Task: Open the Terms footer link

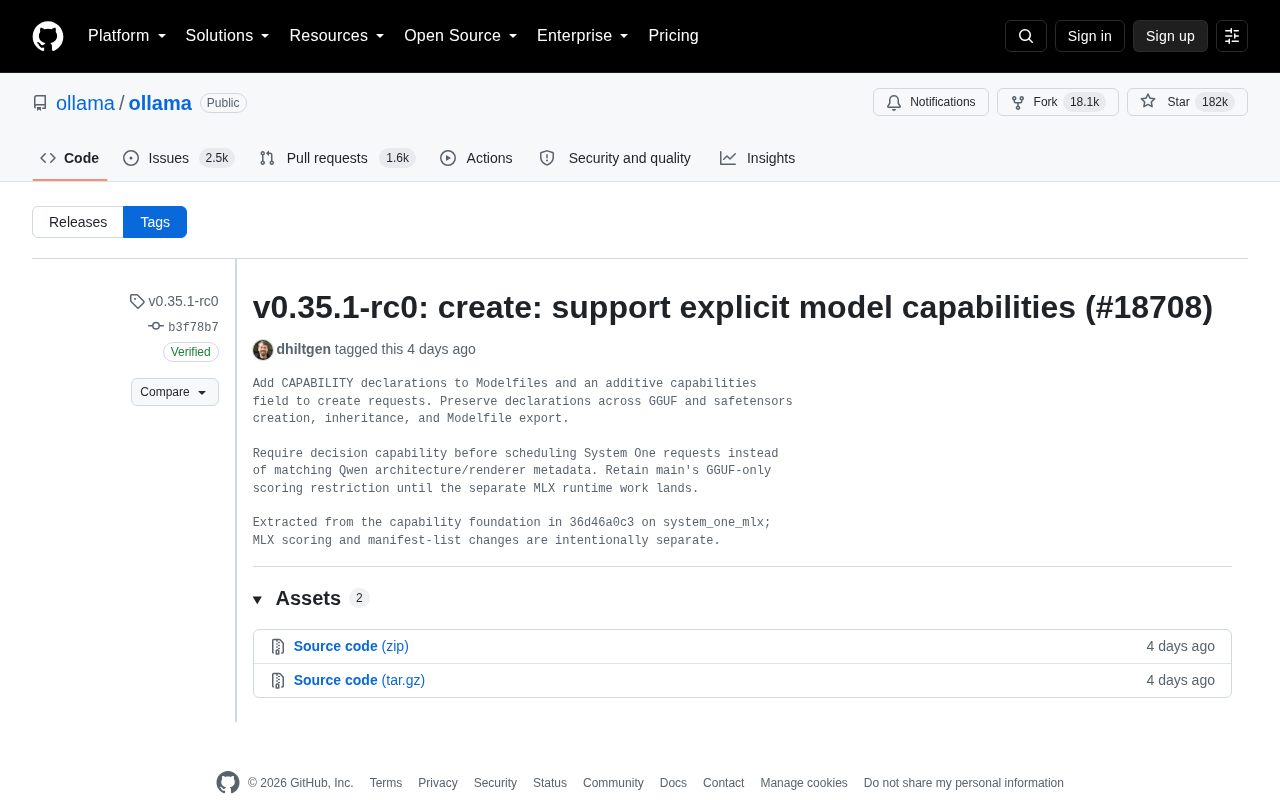Action: click(x=386, y=783)
